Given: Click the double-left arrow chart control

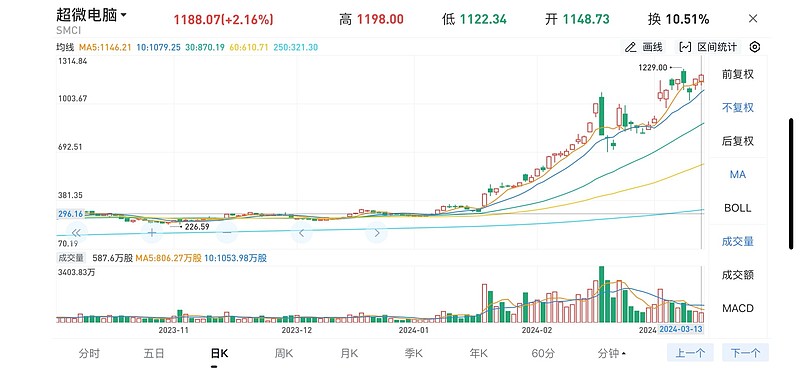Looking at the screenshot, I should click(77, 233).
